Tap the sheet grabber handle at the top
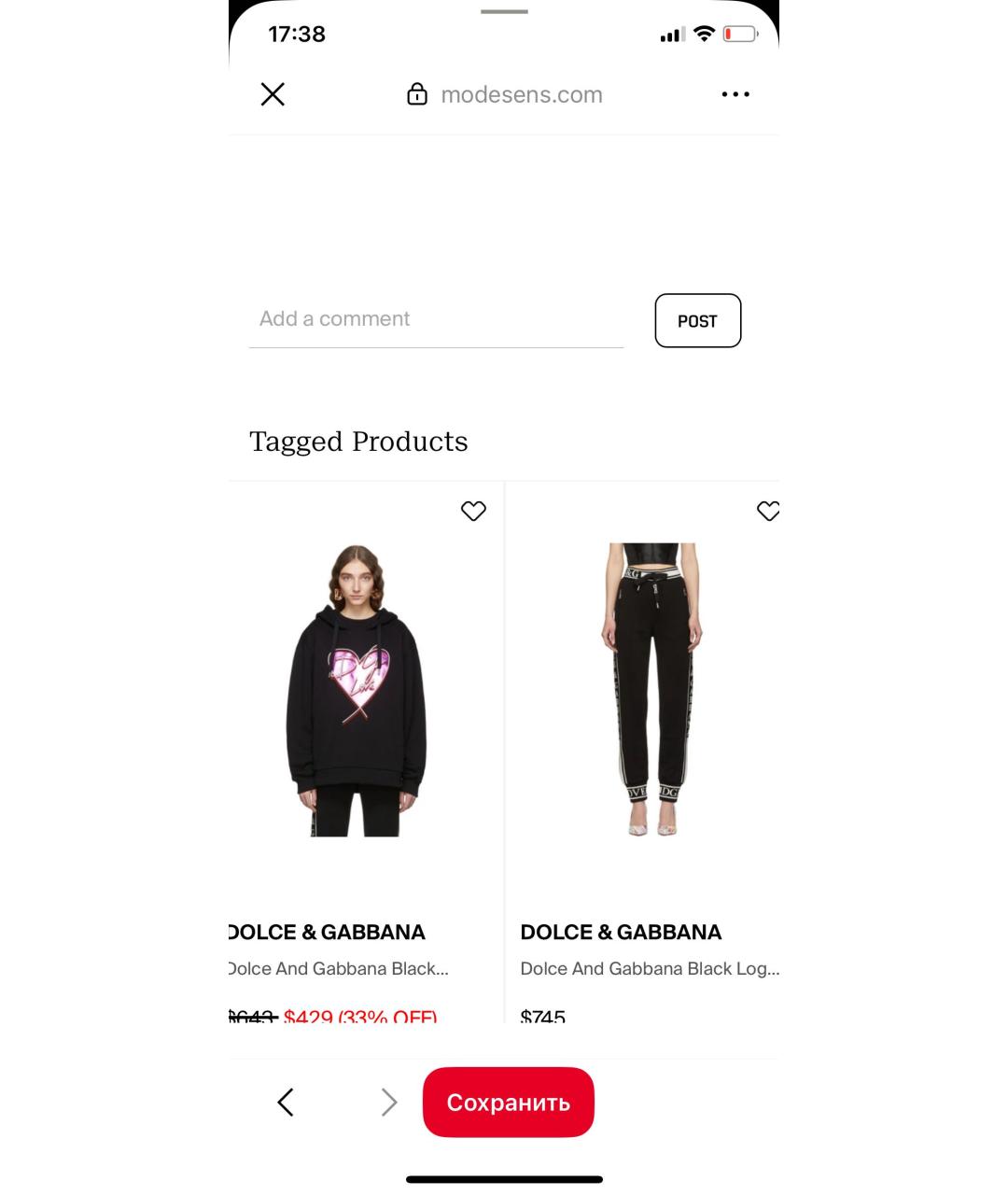Screen dimensions: 1008x1195 tap(504, 11)
